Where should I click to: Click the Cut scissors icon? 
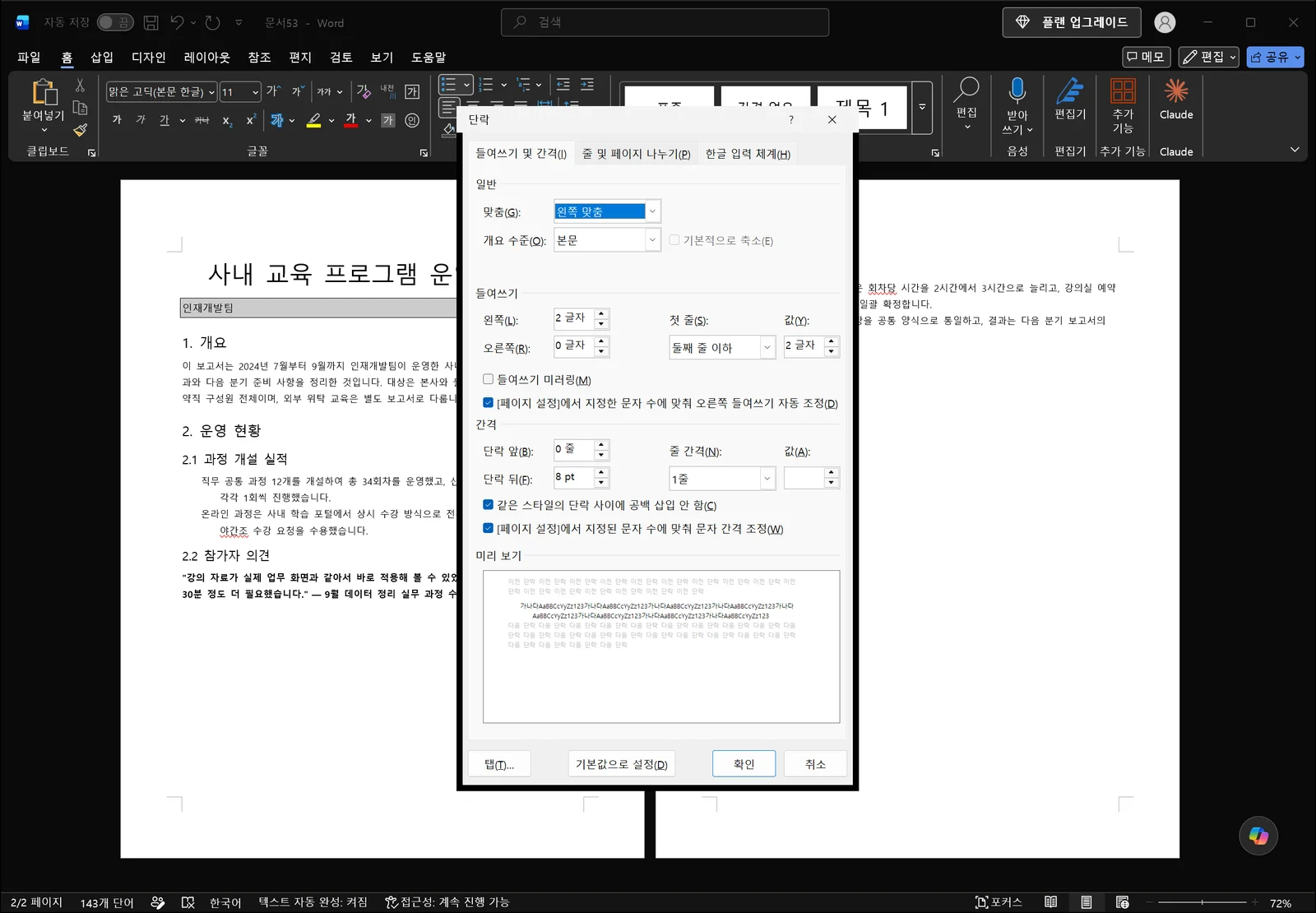[80, 86]
